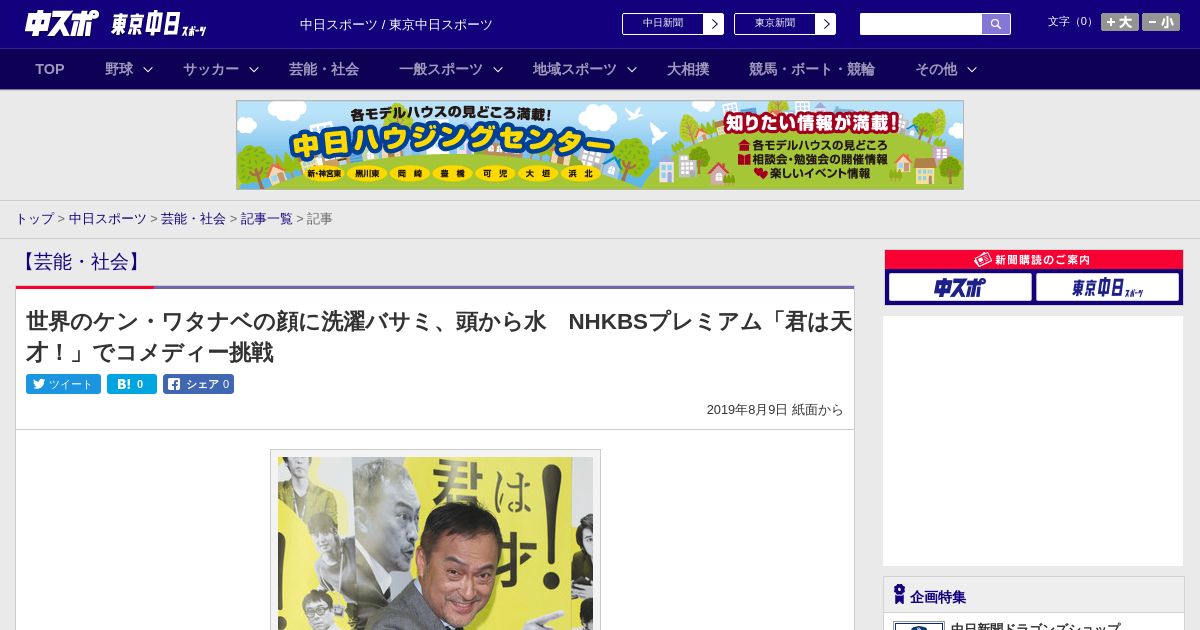The image size is (1200, 630).
Task: Click the 中スポ subscription button
Action: point(960,288)
